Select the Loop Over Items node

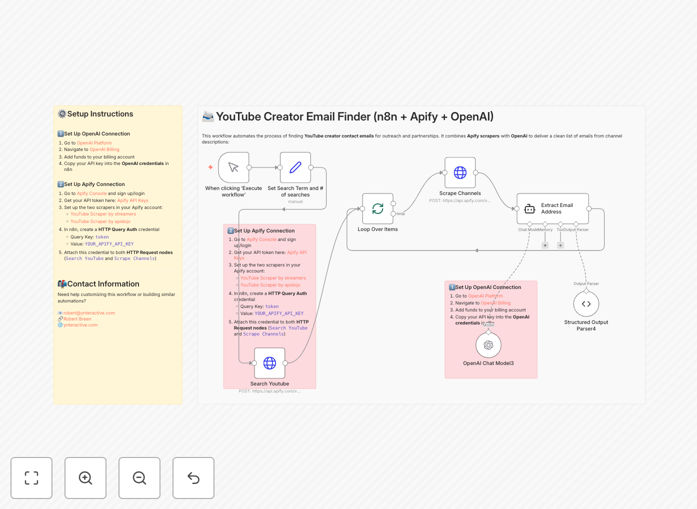point(377,208)
